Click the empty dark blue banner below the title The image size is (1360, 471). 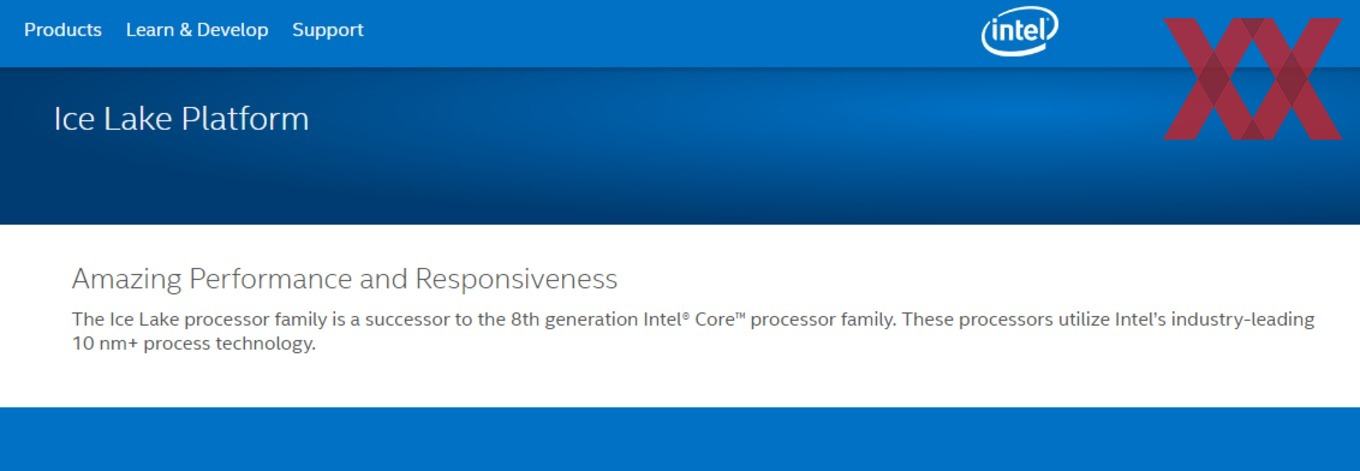click(680, 185)
